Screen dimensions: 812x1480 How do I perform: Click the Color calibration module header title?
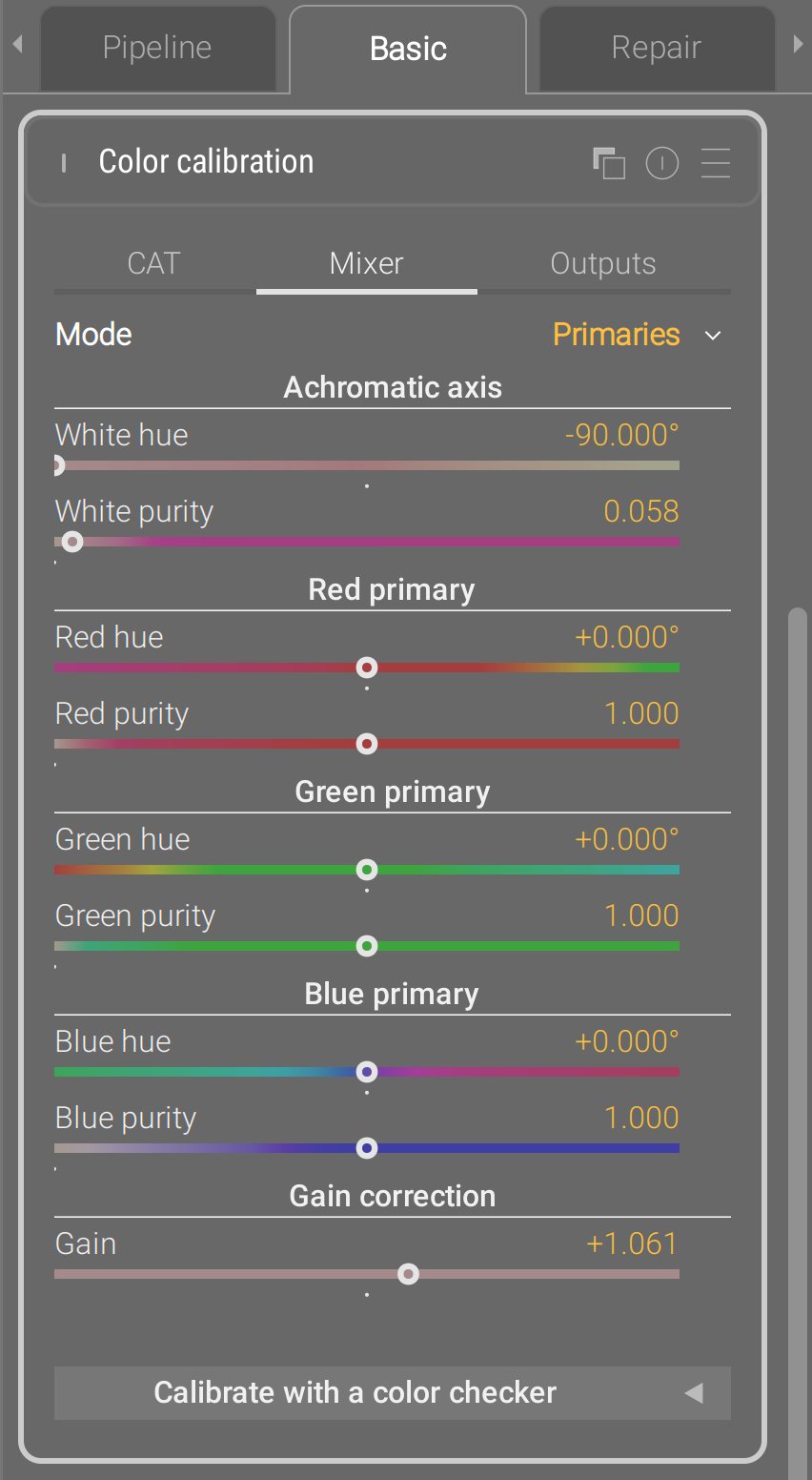tap(206, 162)
